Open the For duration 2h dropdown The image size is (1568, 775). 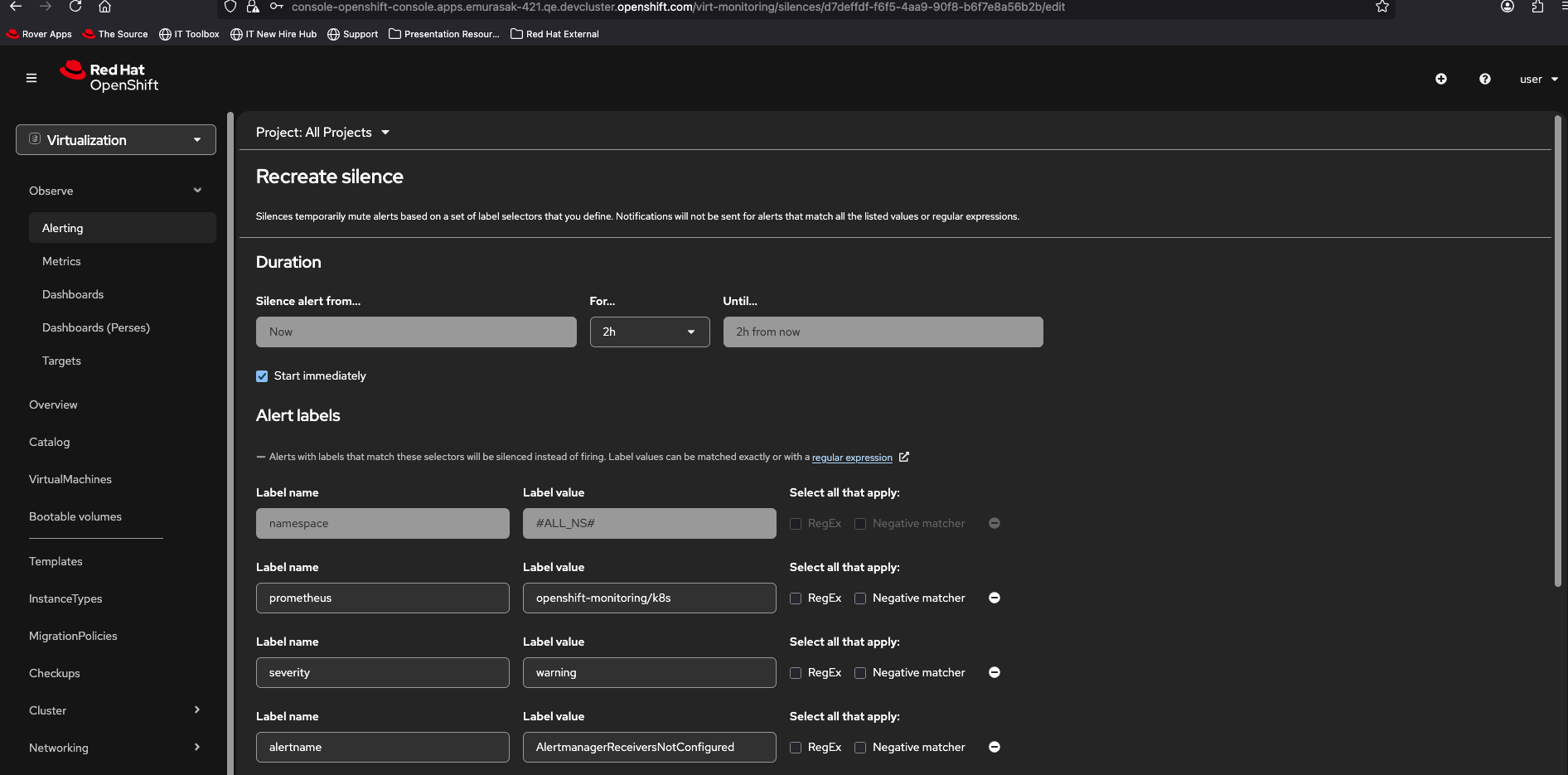(650, 332)
